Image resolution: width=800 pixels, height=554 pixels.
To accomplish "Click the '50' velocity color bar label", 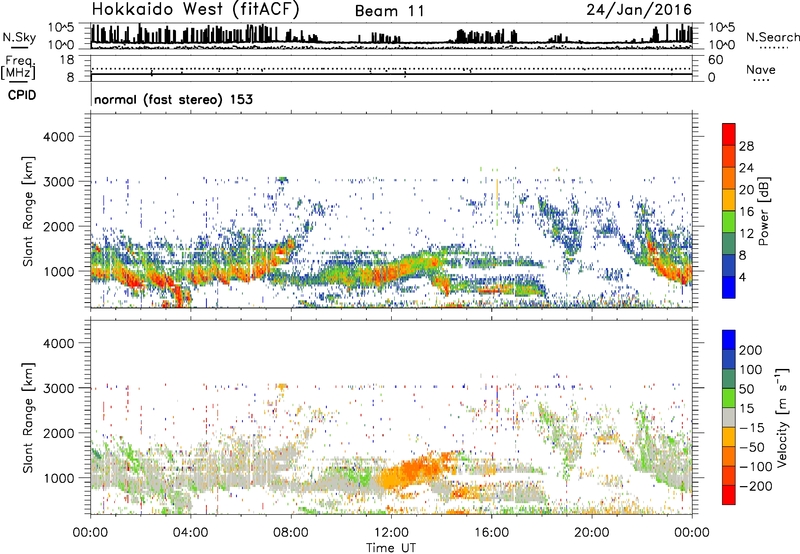I will coord(746,389).
